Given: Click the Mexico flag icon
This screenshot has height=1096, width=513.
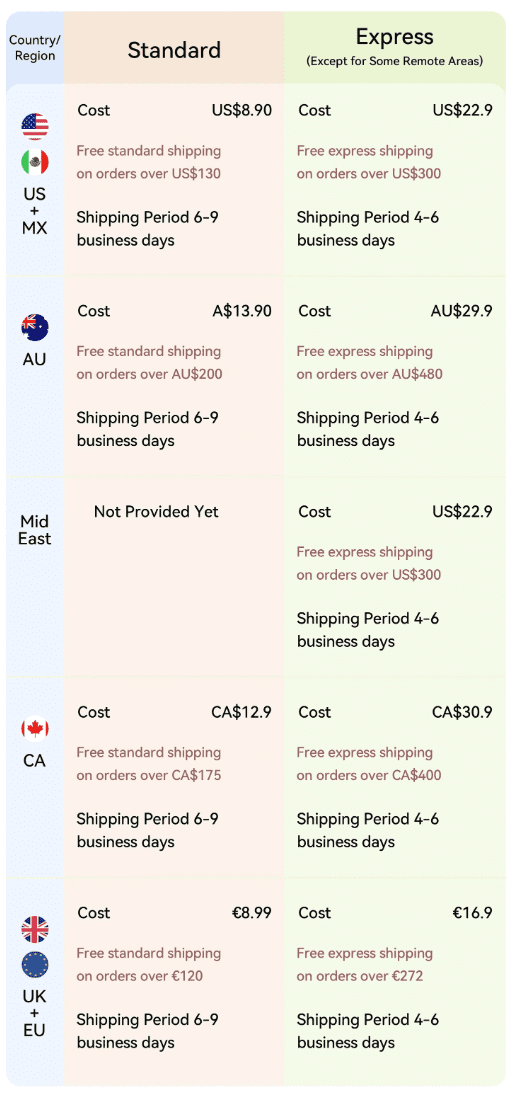Looking at the screenshot, I should tap(34, 162).
